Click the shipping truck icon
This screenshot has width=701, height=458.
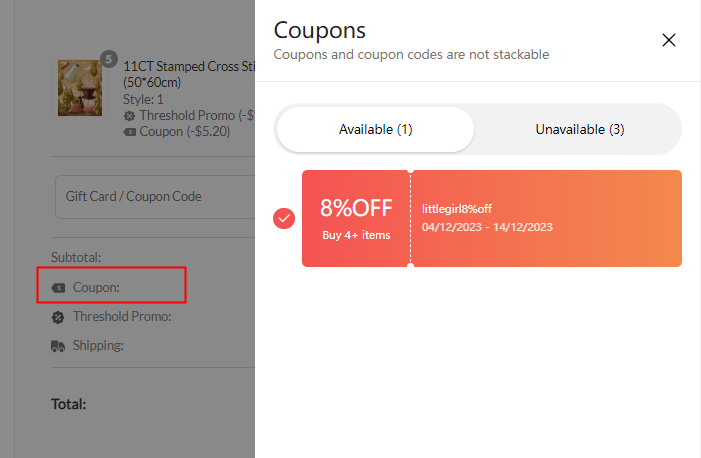tap(58, 346)
